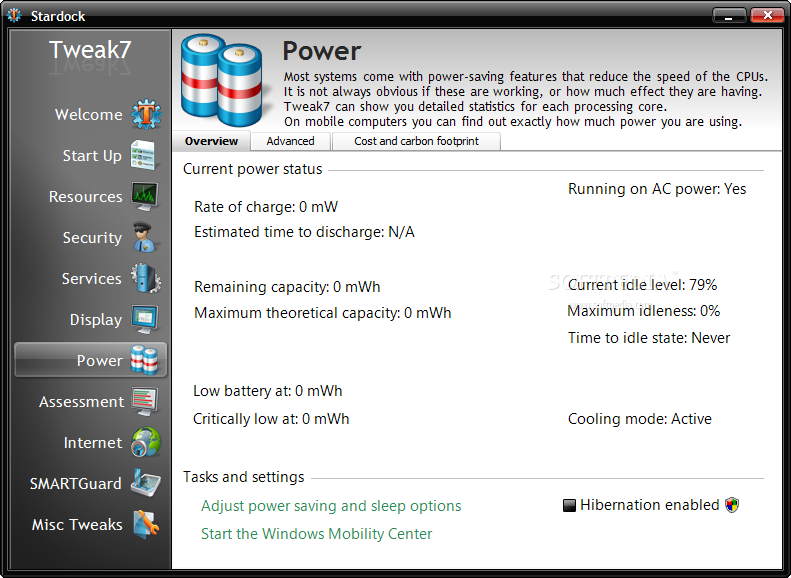Click 'Estimated time to discharge: N/A'
This screenshot has height=578, width=791.
(x=304, y=232)
